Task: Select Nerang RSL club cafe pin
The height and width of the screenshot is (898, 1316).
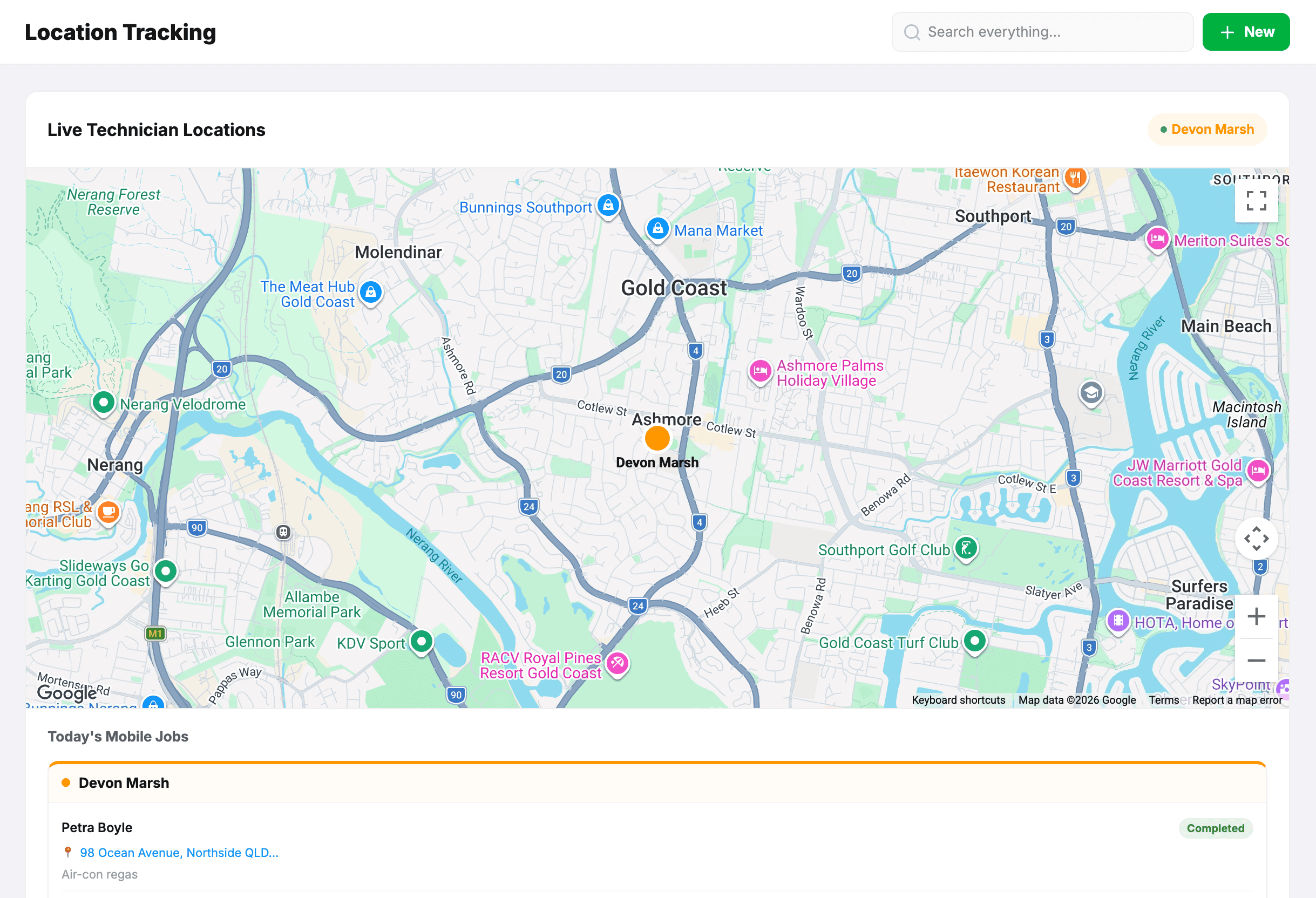Action: tap(108, 513)
